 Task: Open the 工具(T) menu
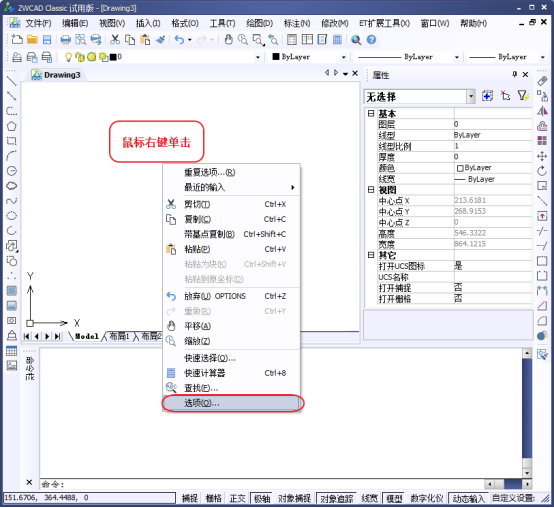pos(222,23)
